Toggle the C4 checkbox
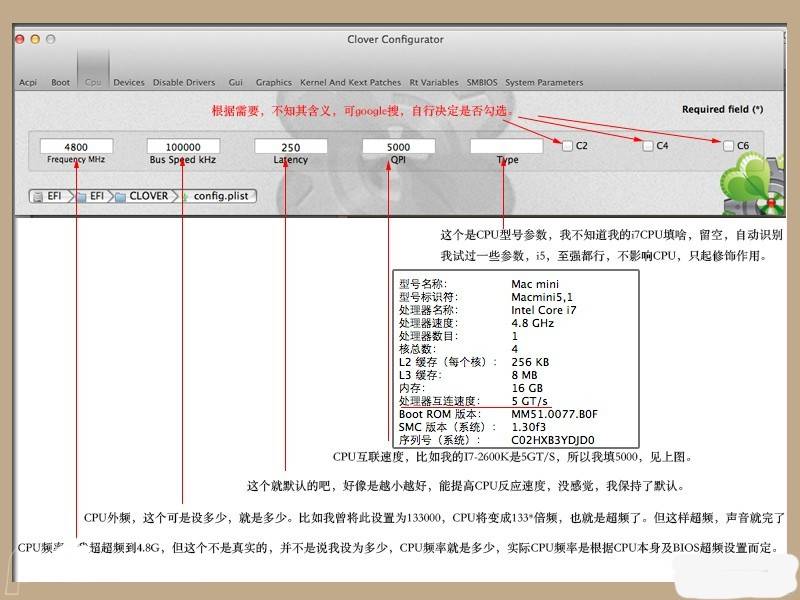Viewport: 800px width, 600px height. 648,146
